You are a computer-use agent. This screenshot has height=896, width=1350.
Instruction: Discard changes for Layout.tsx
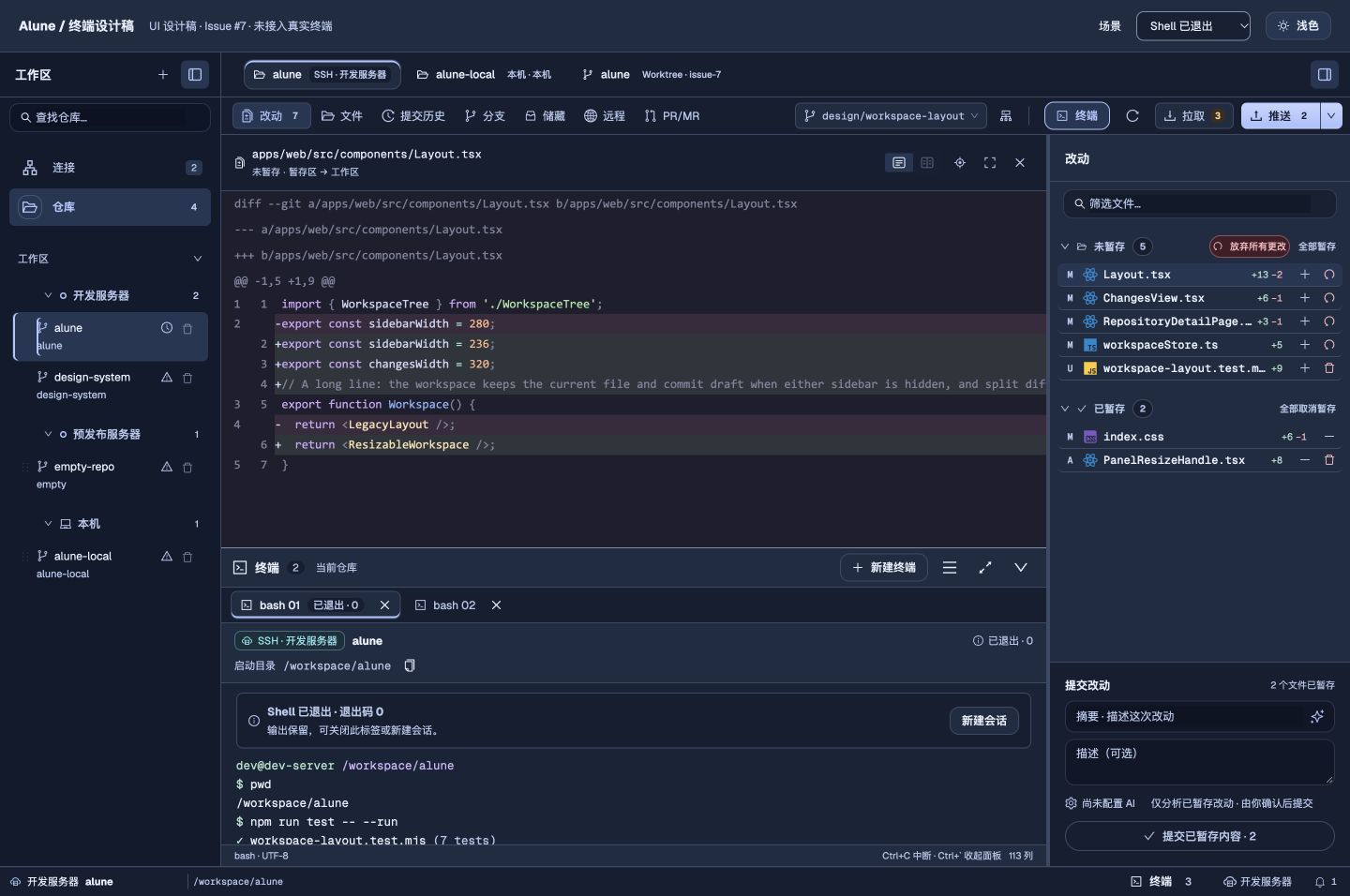1328,275
